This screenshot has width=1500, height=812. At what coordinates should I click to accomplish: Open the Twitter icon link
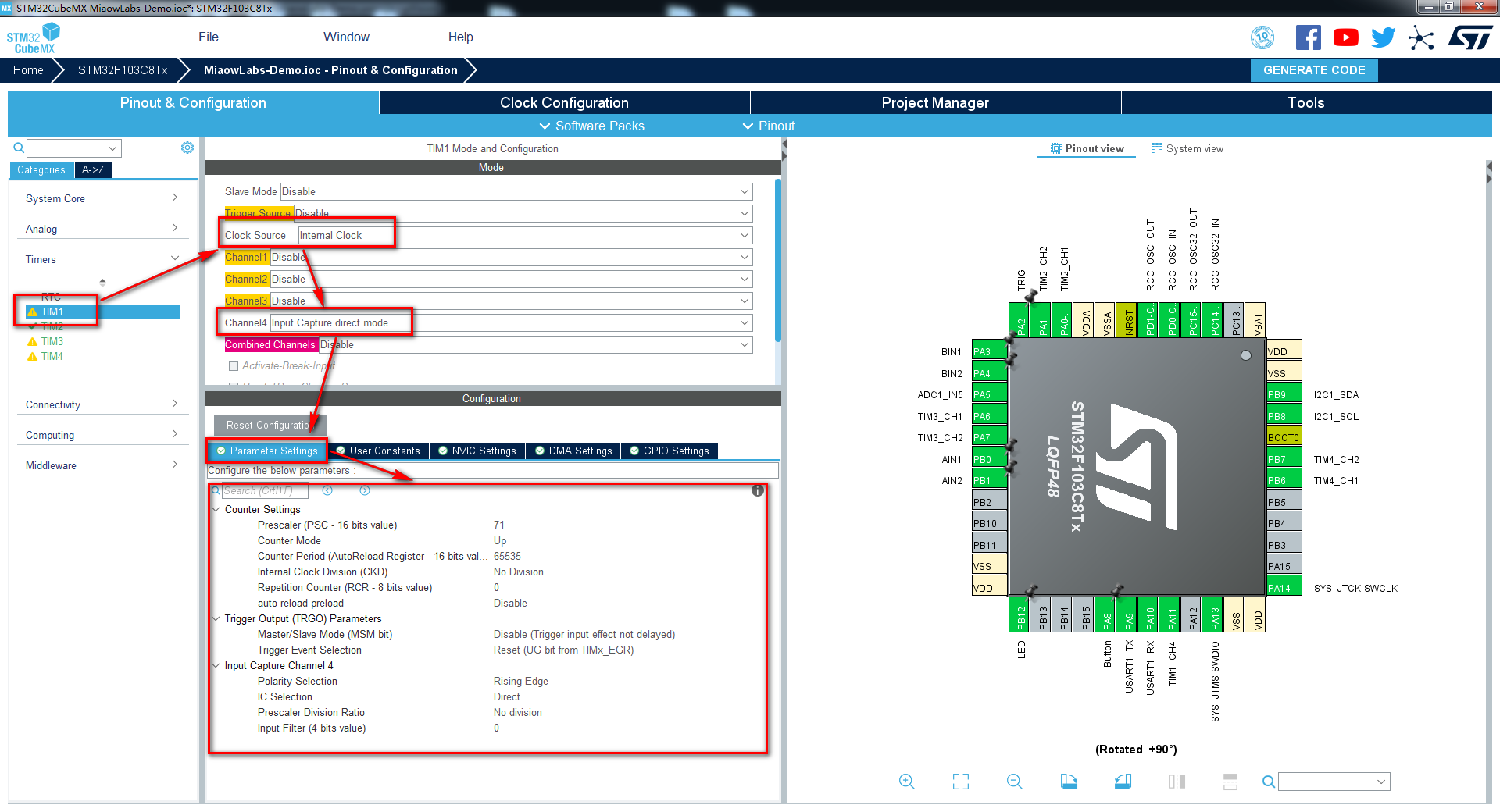pyautogui.click(x=1383, y=37)
